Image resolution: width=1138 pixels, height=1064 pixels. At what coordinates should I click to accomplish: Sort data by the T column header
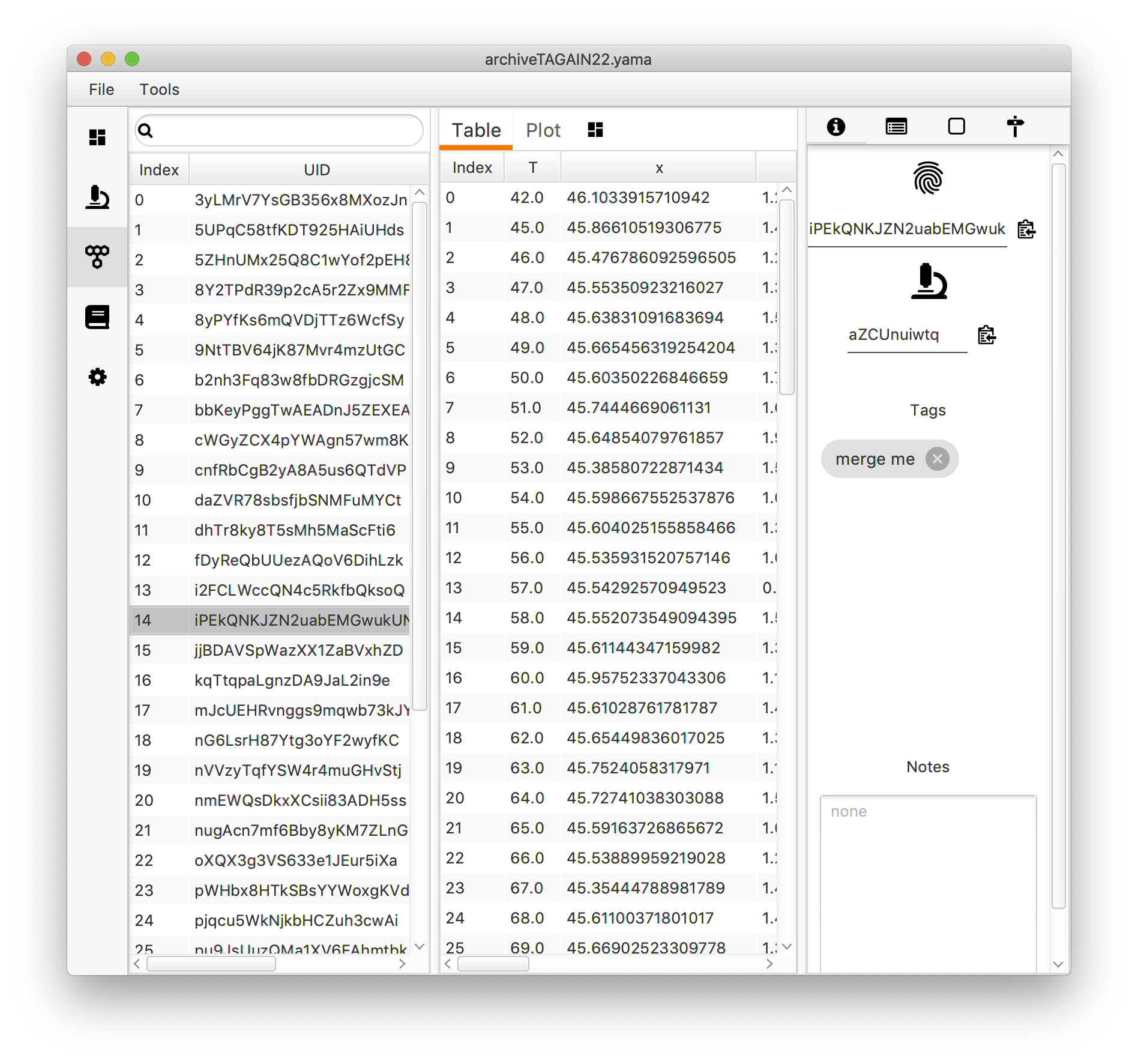tap(532, 168)
